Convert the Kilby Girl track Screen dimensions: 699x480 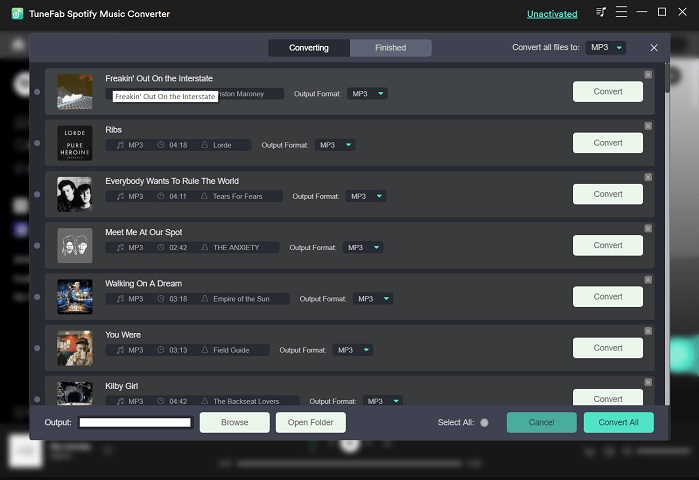pos(608,397)
